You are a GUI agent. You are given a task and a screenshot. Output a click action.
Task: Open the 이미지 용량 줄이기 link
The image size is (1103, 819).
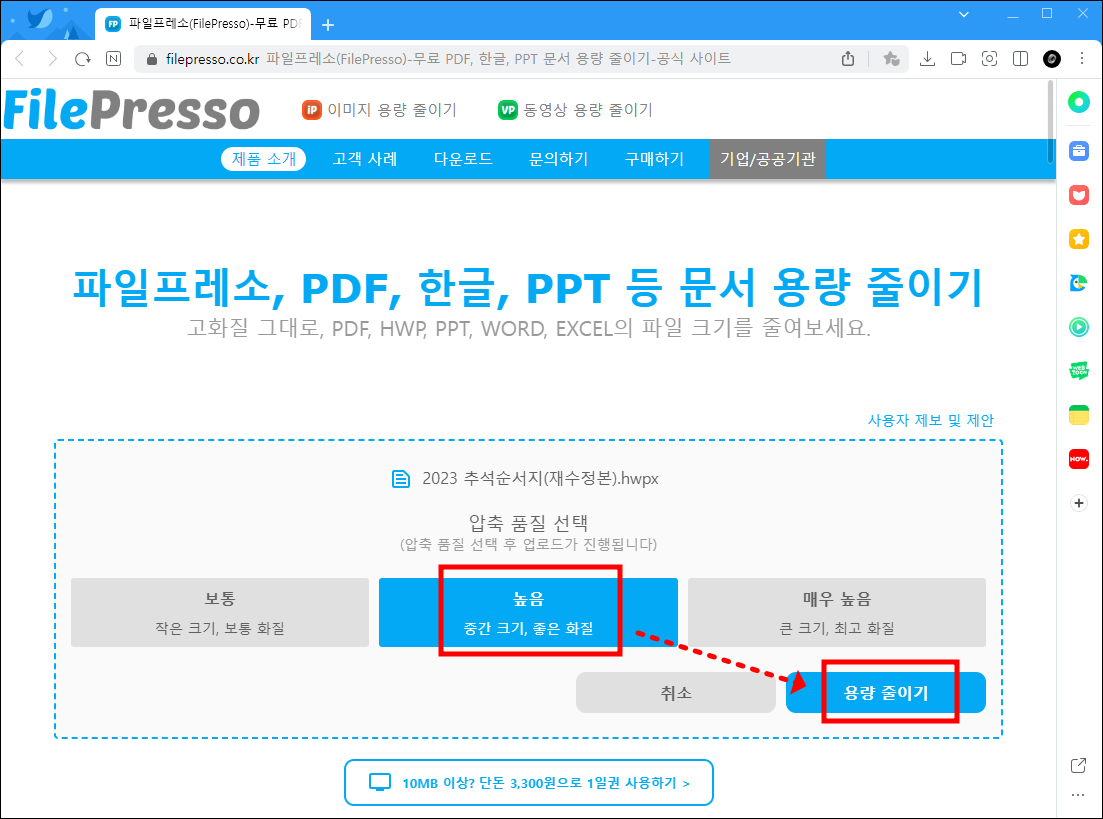point(380,110)
